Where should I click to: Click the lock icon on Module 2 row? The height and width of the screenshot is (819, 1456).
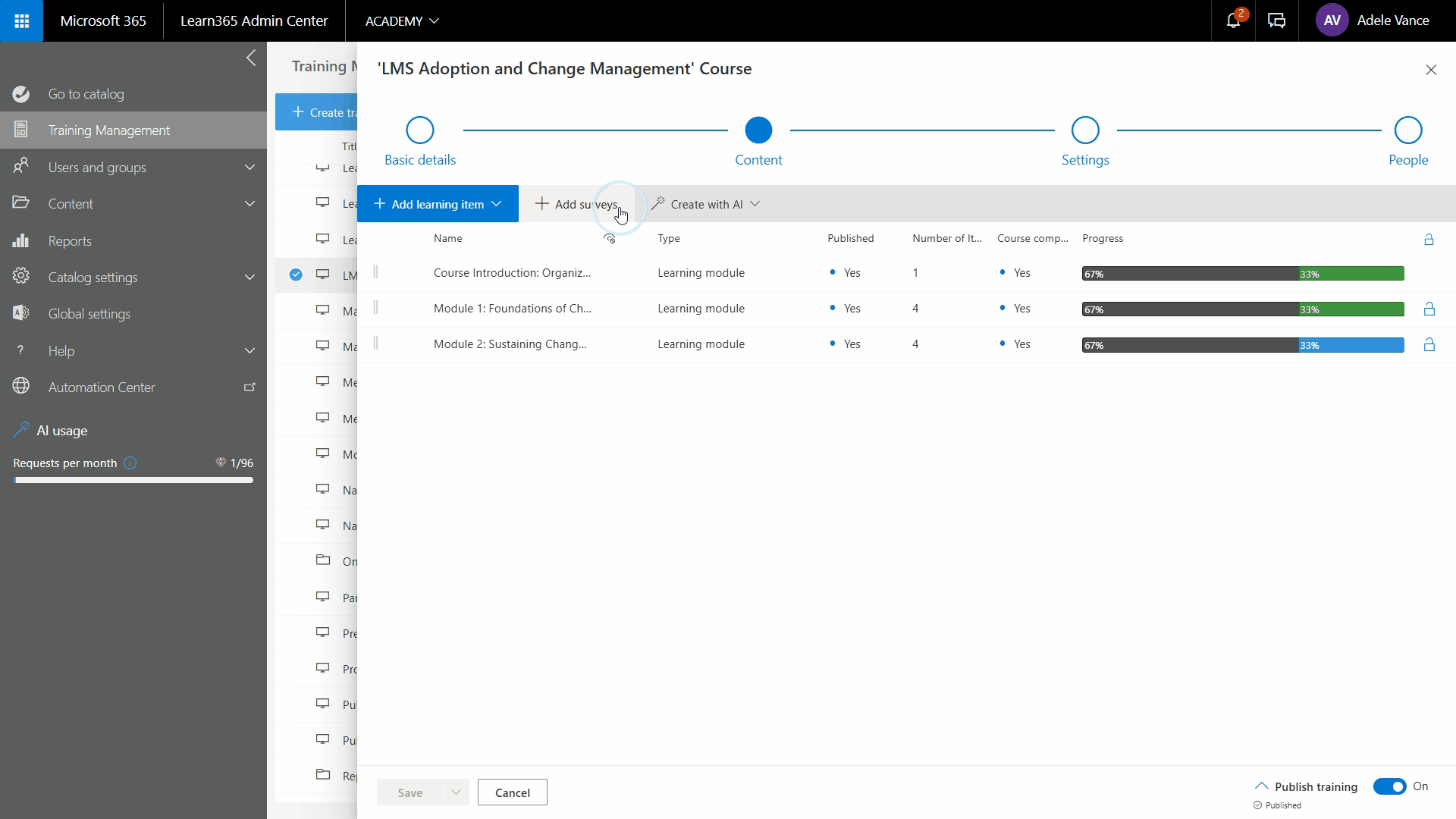coord(1429,344)
